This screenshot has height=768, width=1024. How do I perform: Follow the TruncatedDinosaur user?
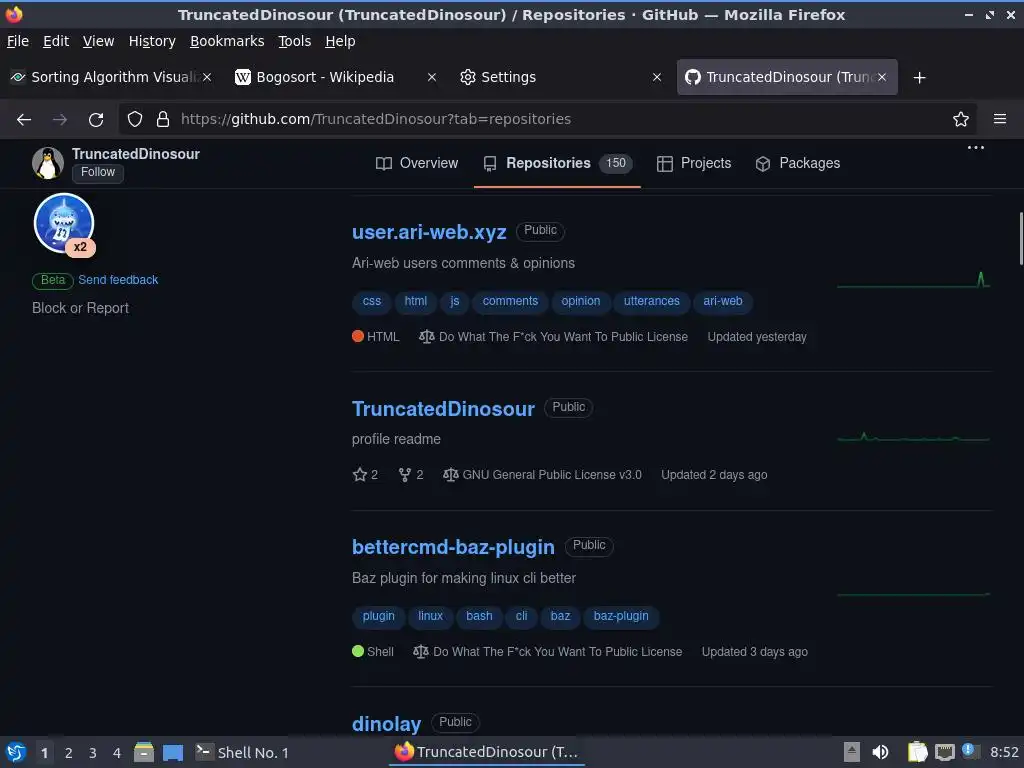(x=98, y=172)
